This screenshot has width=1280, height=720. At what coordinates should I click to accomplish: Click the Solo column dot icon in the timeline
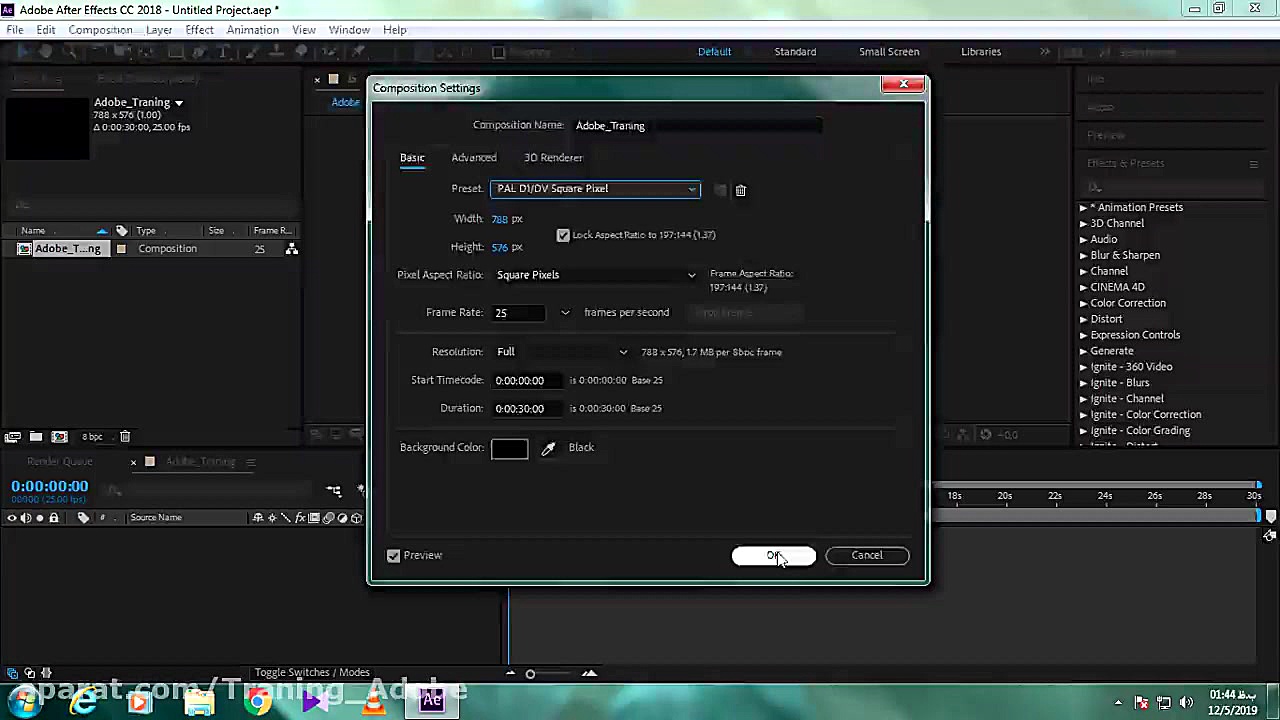pos(40,518)
